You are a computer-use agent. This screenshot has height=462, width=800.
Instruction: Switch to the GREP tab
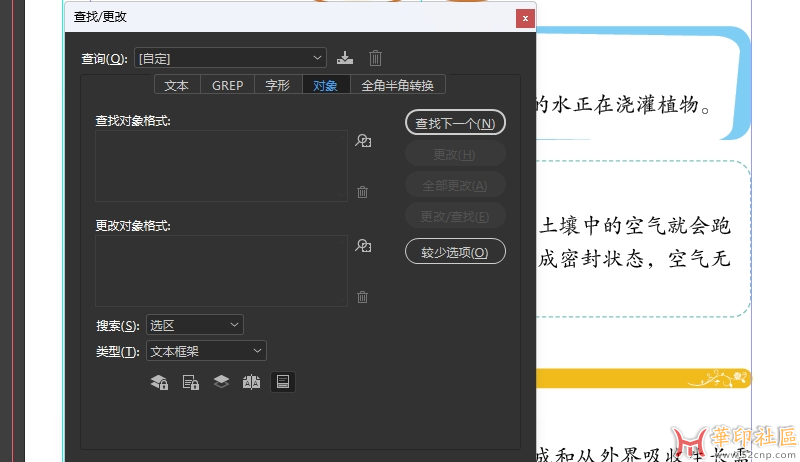228,85
